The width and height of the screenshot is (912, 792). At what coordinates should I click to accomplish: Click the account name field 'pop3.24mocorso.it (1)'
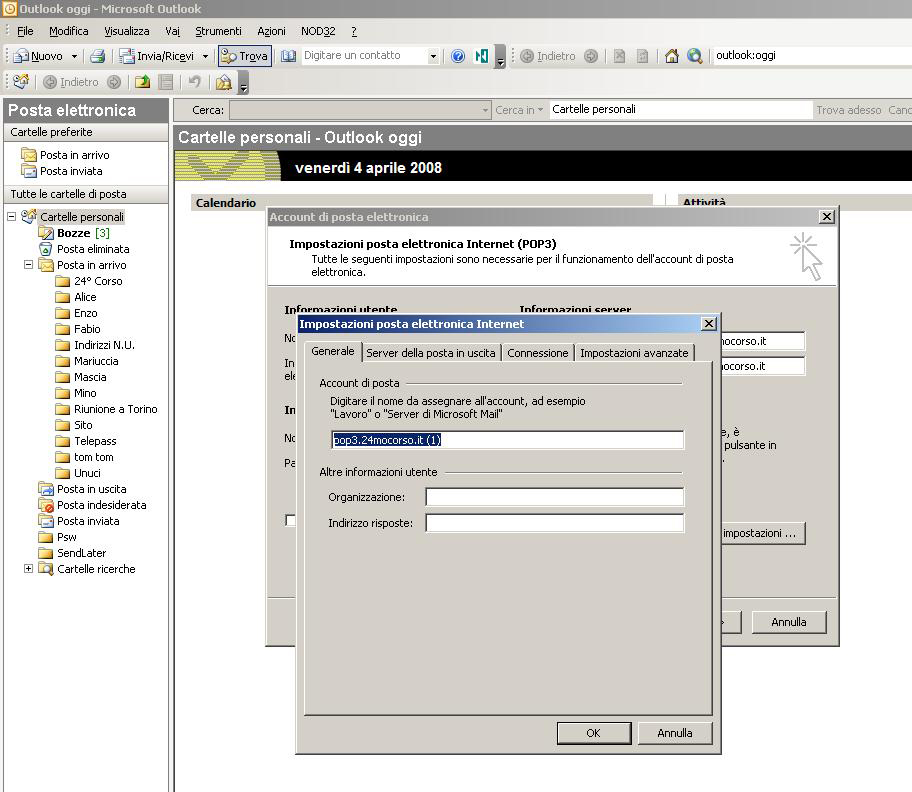508,440
